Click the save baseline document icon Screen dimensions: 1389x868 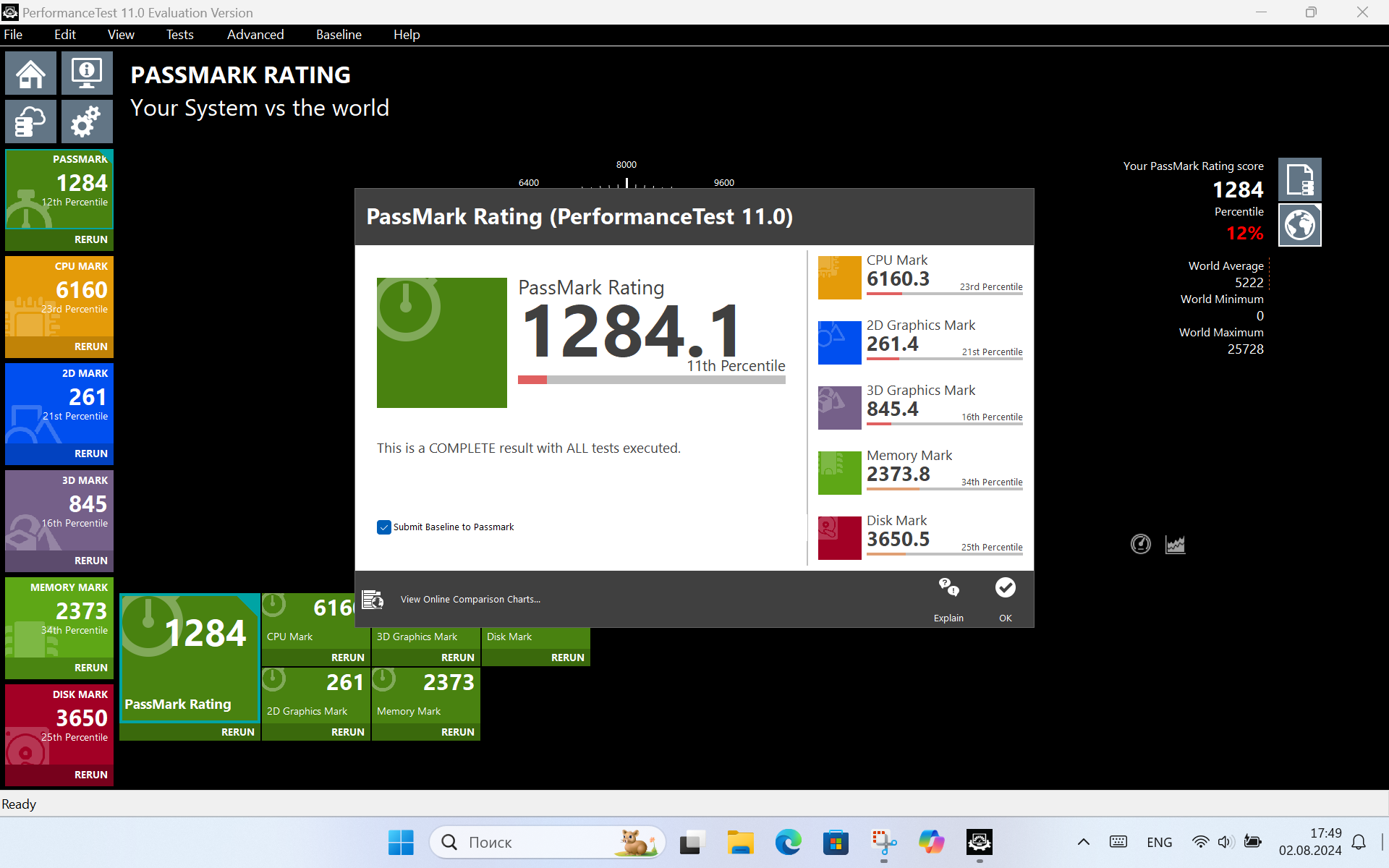pos(1299,179)
